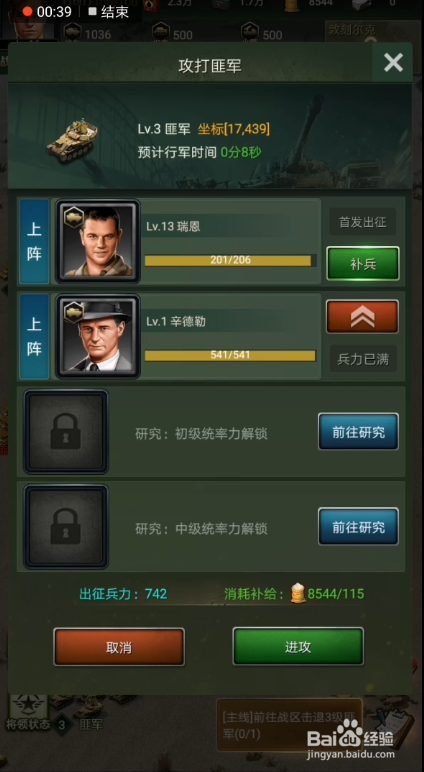Click the 取消 cancel button
Screen dimensions: 424x772
click(x=119, y=646)
